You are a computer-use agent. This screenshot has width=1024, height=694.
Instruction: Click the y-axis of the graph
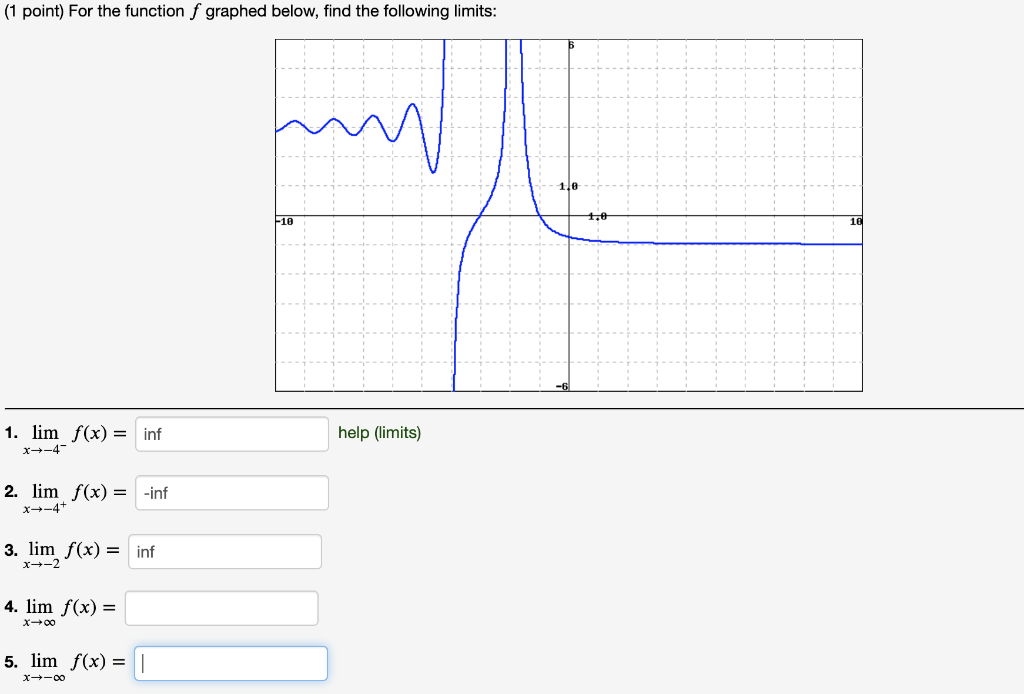click(568, 300)
